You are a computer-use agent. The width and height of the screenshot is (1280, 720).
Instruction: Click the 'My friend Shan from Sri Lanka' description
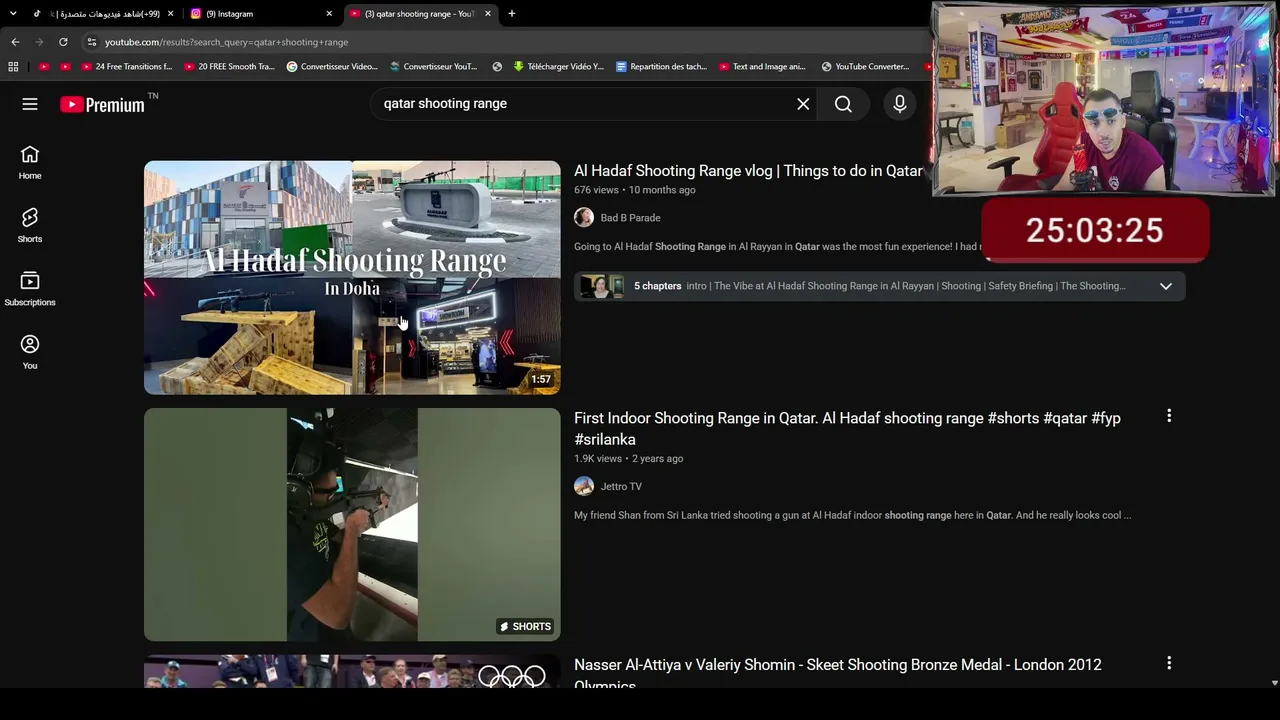click(852, 516)
